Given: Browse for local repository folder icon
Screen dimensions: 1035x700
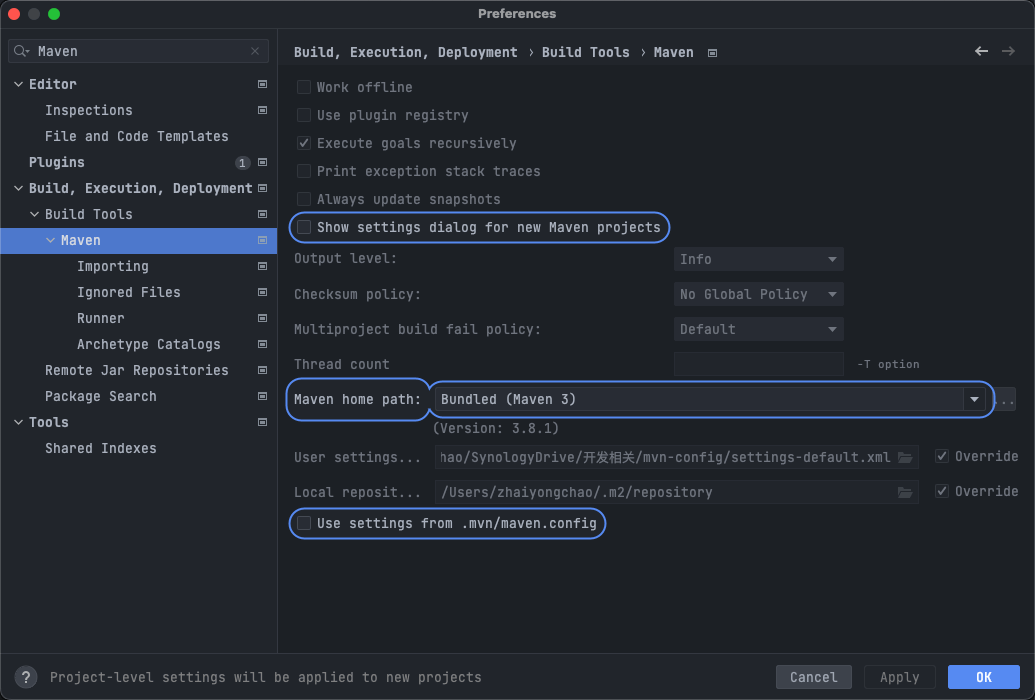Looking at the screenshot, I should point(905,492).
